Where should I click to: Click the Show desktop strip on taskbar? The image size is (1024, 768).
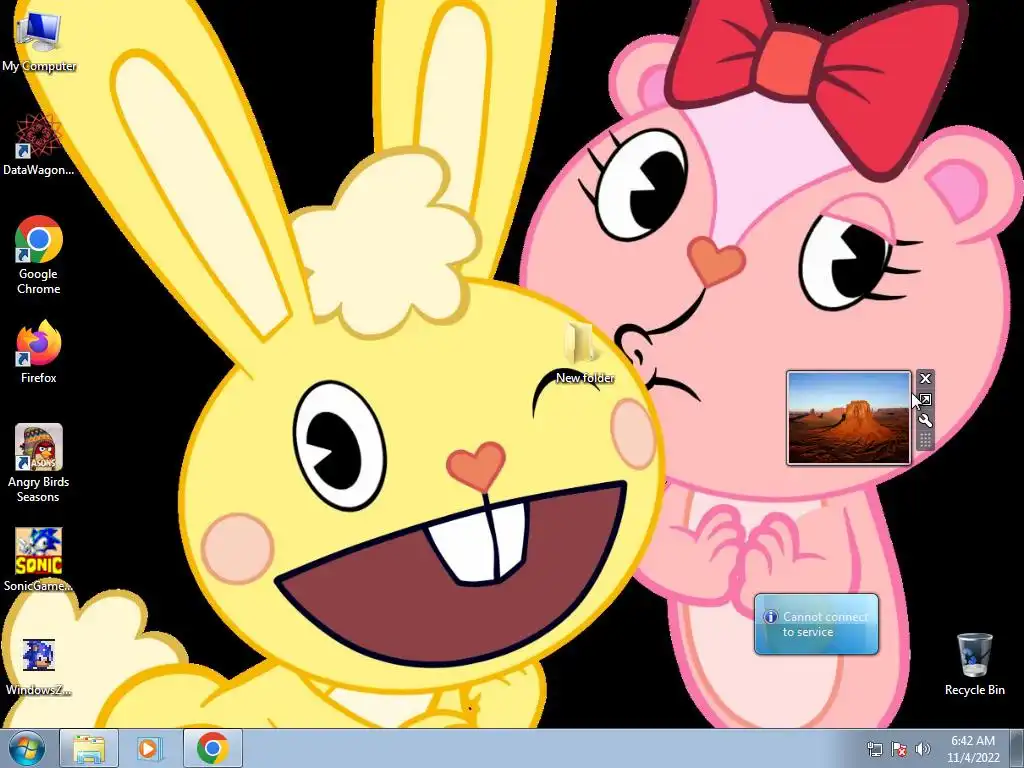1017,748
